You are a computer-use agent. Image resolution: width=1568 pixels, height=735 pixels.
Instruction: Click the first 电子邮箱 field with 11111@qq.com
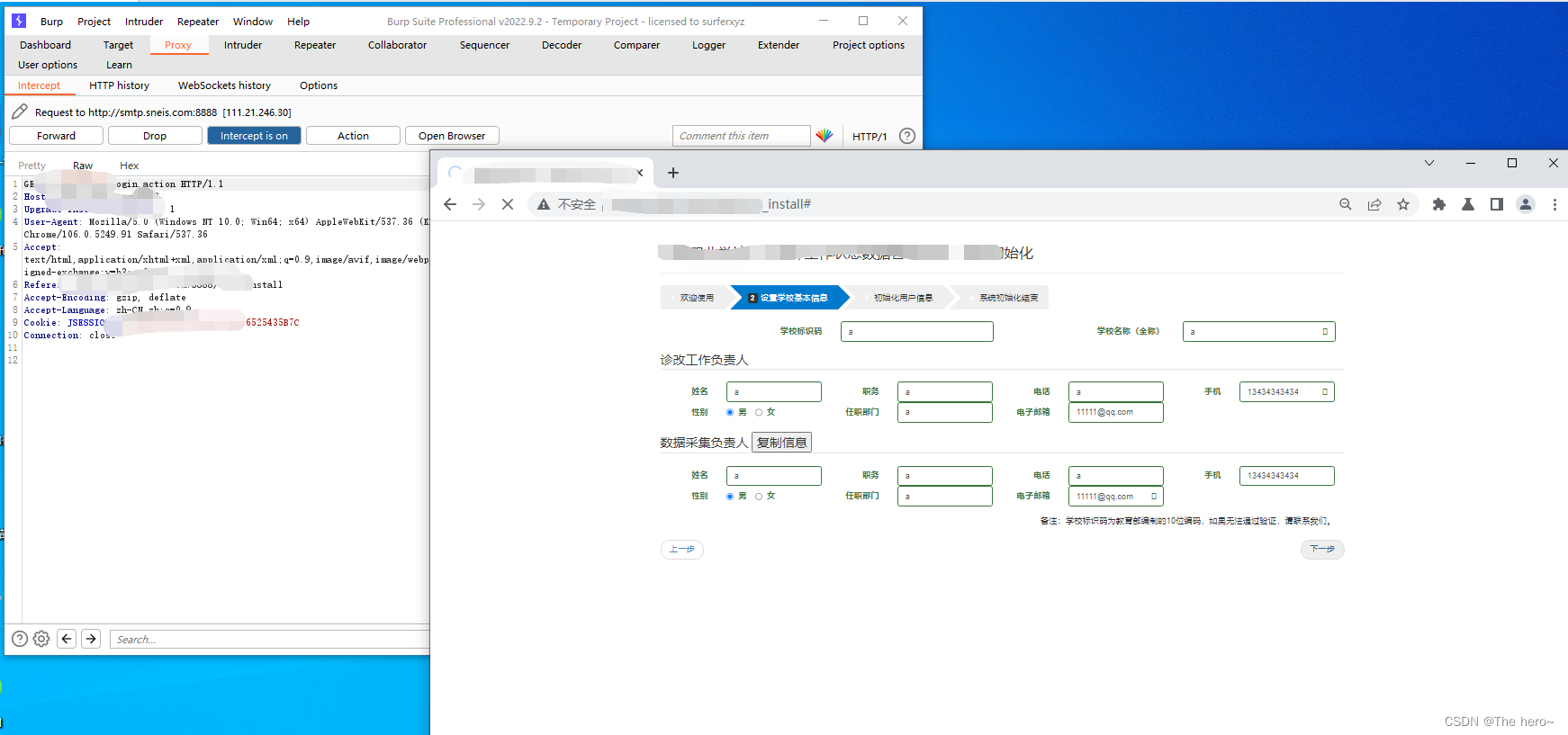pos(1116,412)
